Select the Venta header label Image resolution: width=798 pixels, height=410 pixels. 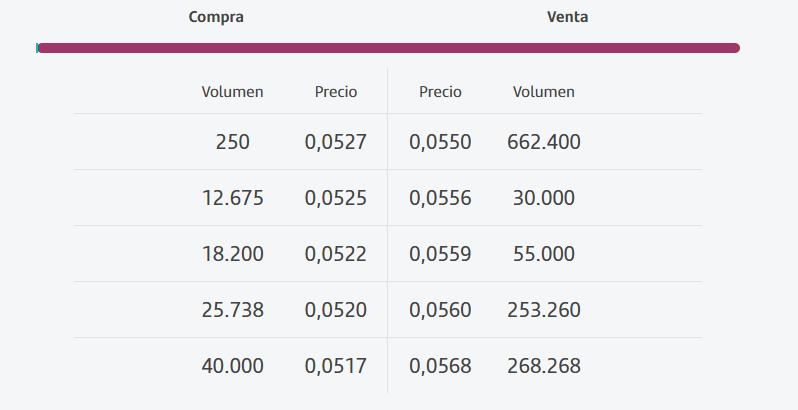point(567,17)
